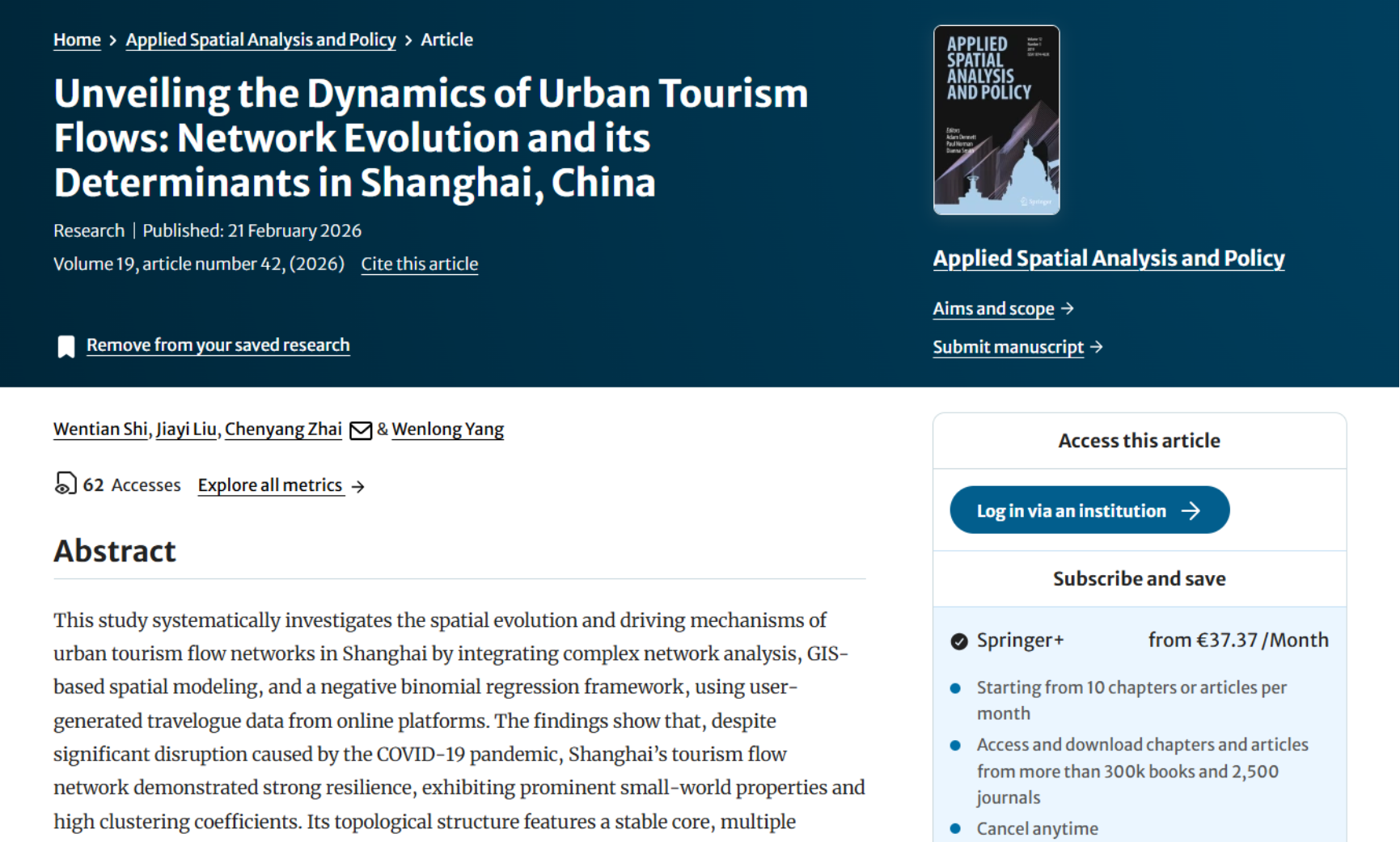Screen dimensions: 1400x842
Task: Click the envelope icon beside Chenyang Zhai
Action: [361, 430]
